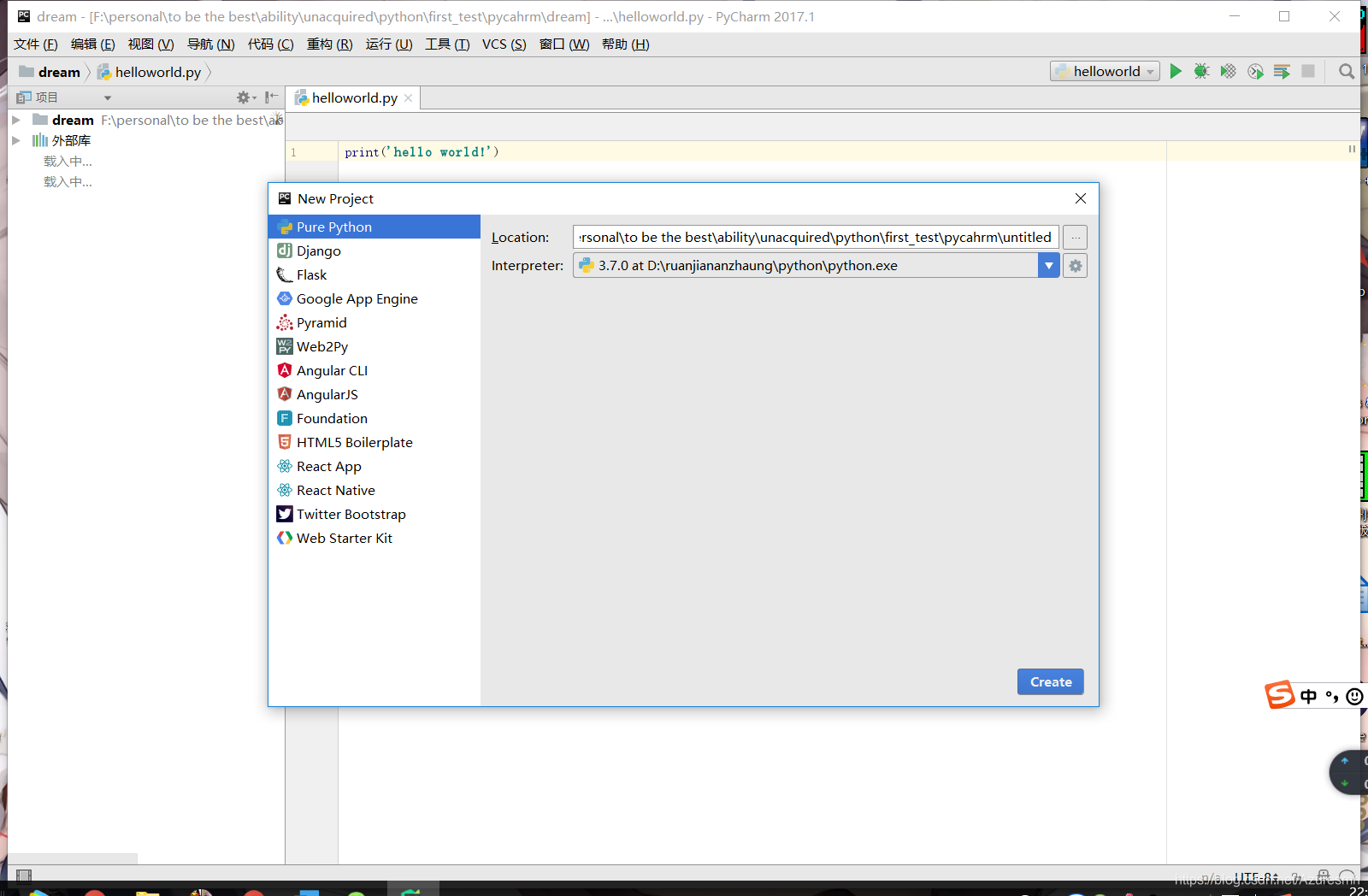Click the dream breadcrumb in navigation bar

(x=50, y=72)
